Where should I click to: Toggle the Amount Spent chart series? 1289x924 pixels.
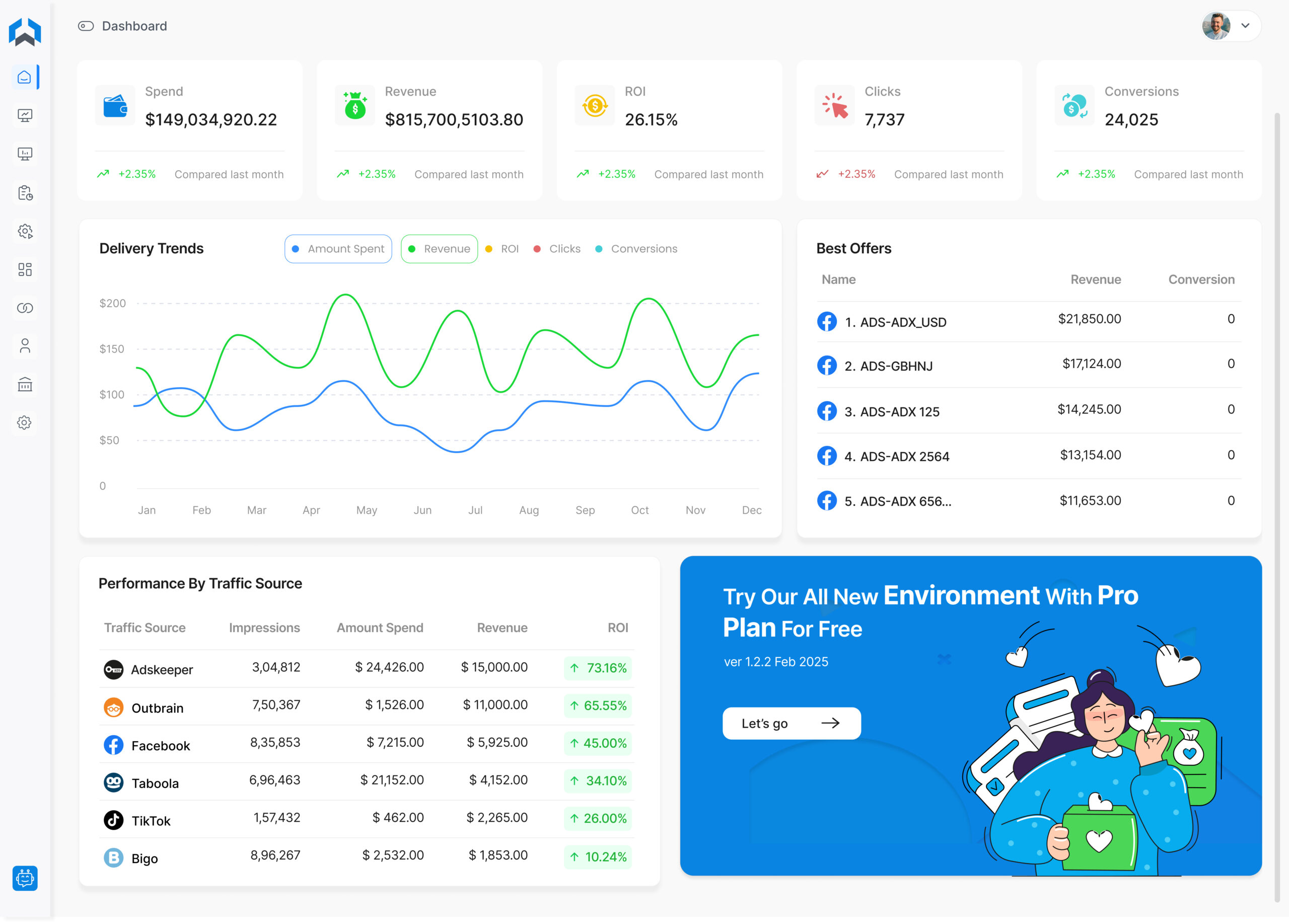[x=338, y=249]
